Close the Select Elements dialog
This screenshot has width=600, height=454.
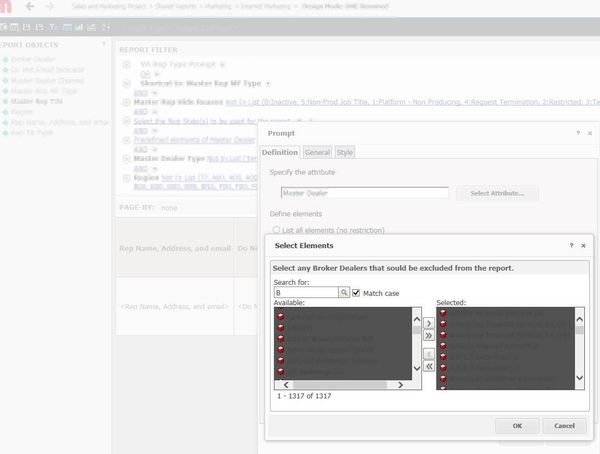click(x=583, y=246)
